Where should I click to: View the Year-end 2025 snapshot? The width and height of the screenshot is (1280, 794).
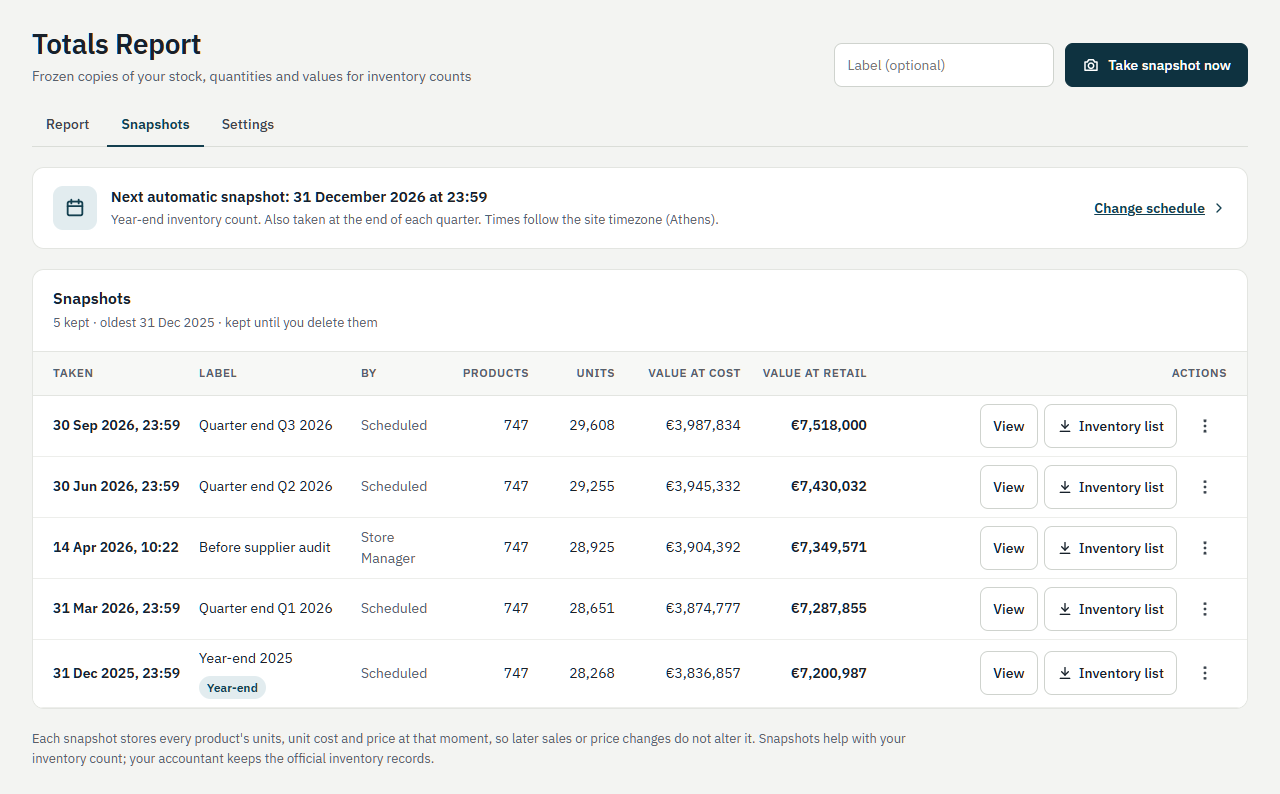[1009, 673]
